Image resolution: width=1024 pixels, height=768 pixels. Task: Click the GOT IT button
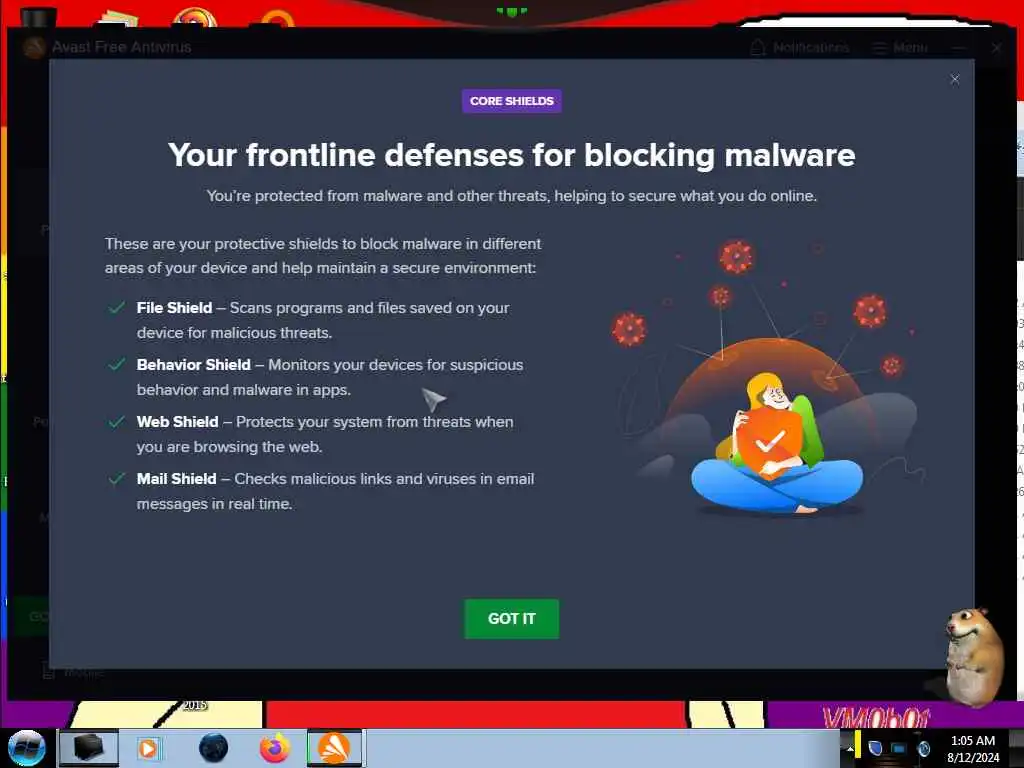pos(511,618)
